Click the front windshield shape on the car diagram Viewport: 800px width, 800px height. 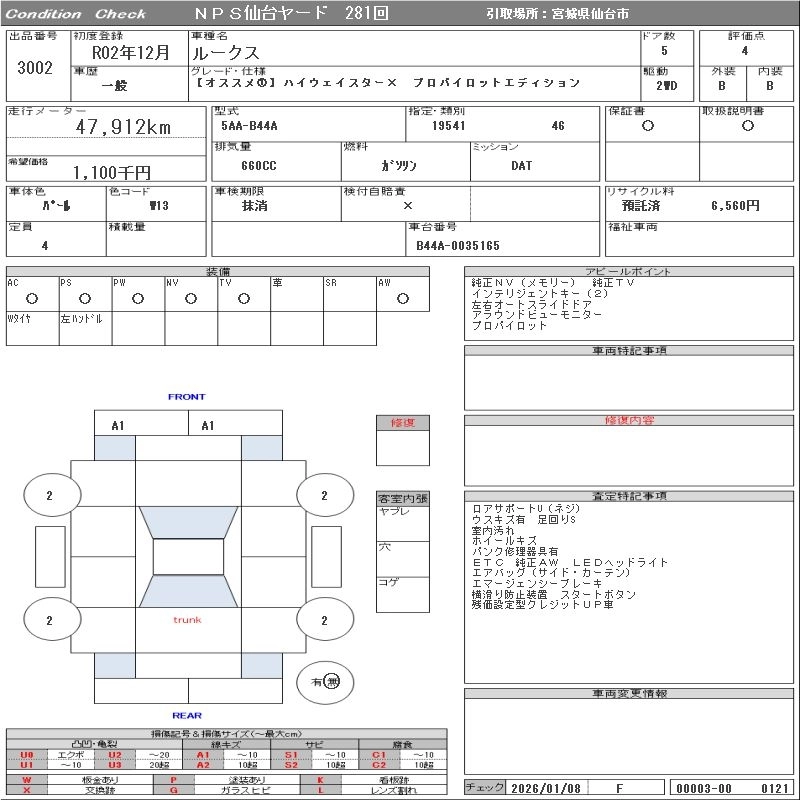(187, 523)
